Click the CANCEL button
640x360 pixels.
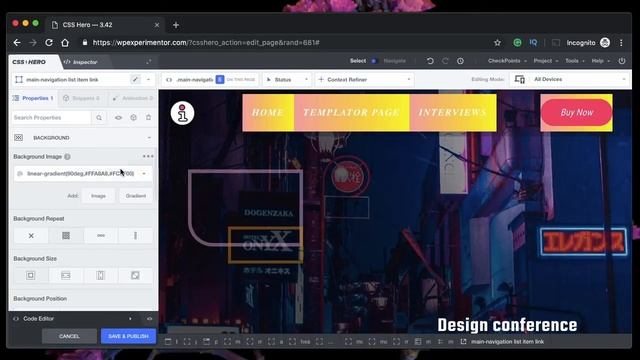point(69,336)
